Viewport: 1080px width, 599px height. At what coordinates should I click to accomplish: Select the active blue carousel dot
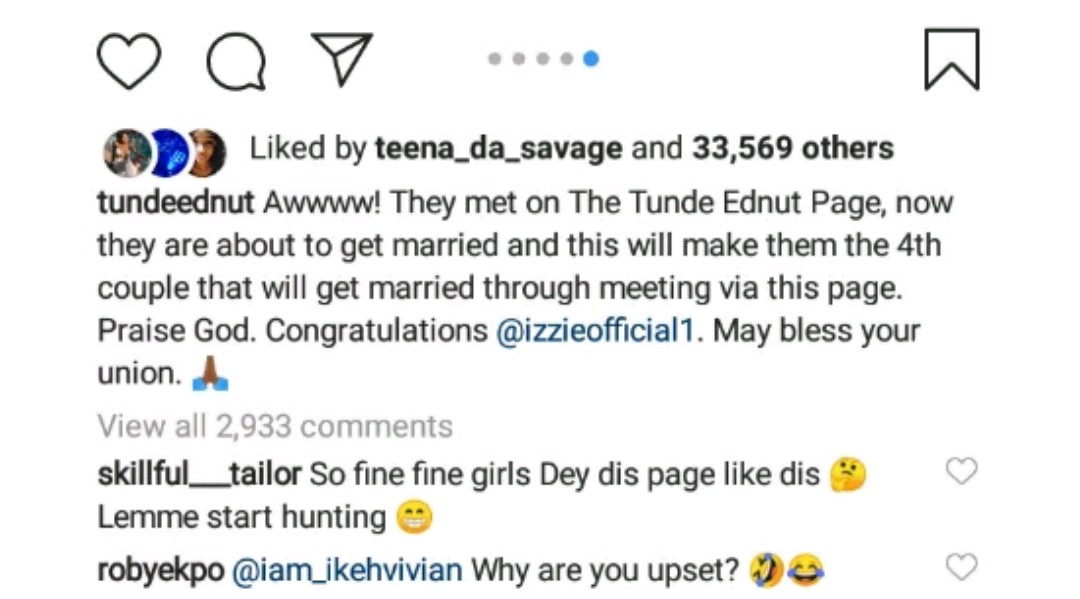click(x=591, y=59)
